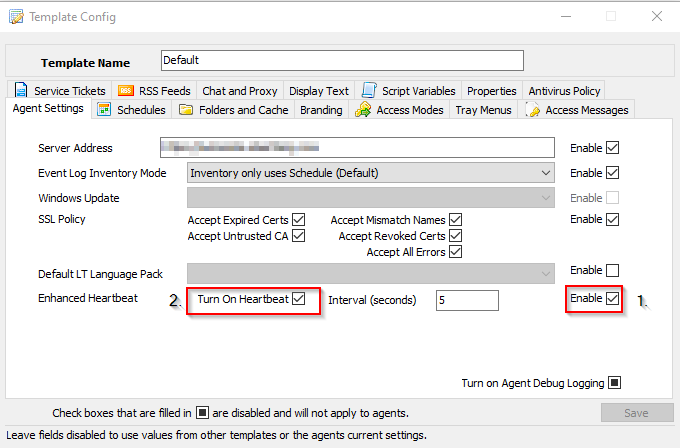Viewport: 680px width, 448px height.
Task: Click the Folders and Cache folder icon
Action: point(186,110)
